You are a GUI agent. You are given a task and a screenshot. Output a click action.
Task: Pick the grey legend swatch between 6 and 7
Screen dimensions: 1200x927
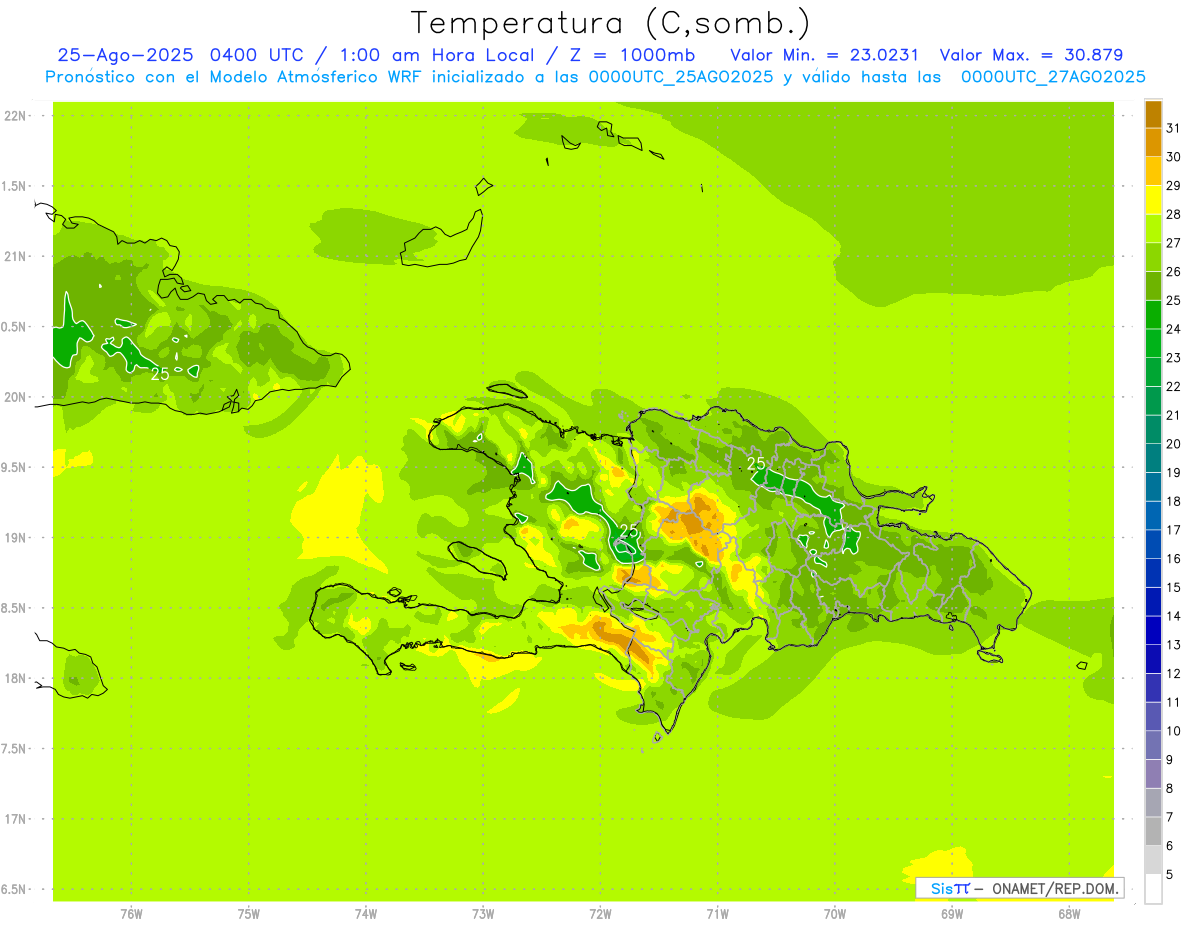(x=1153, y=832)
